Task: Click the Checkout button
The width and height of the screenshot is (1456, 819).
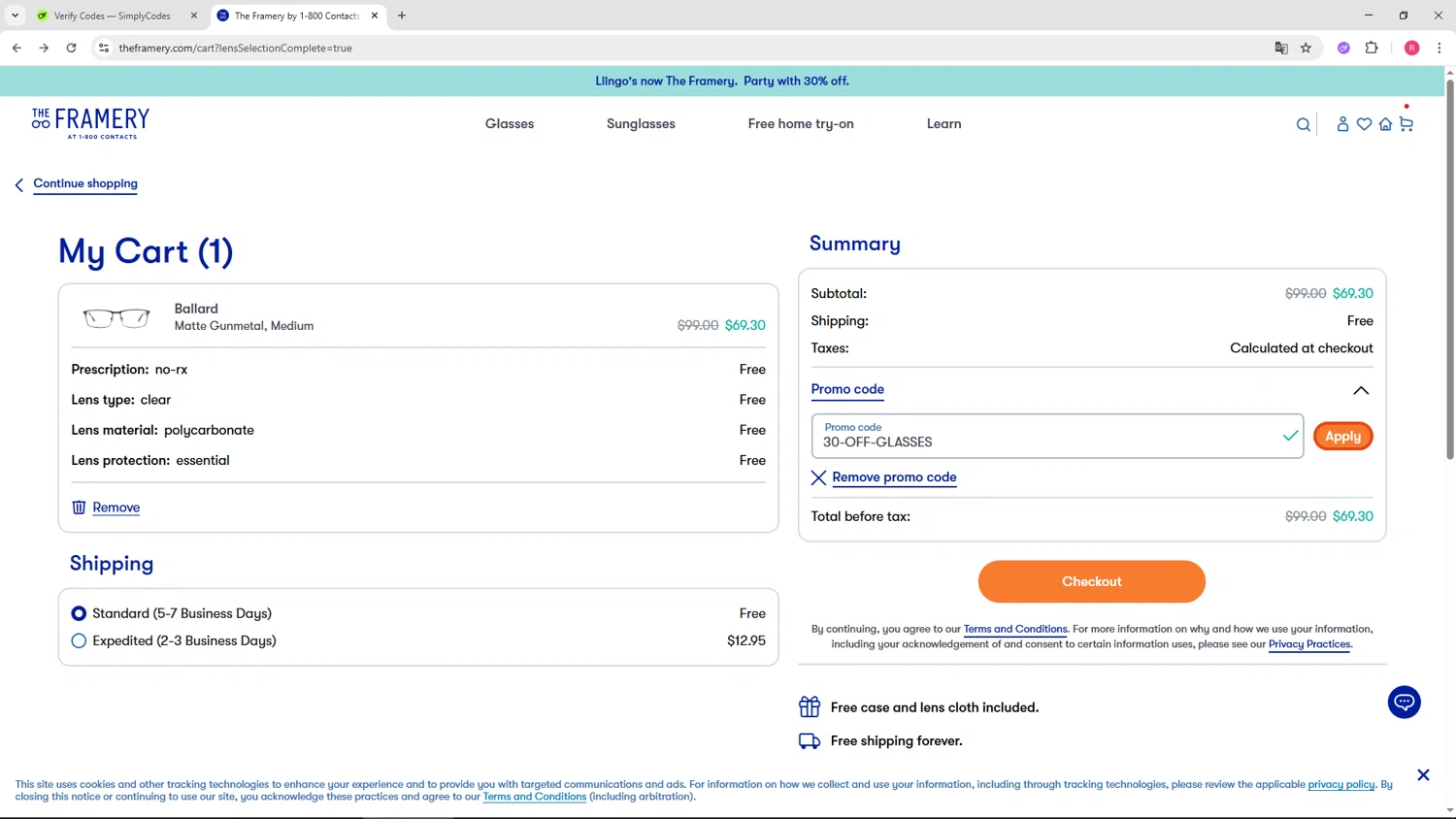Action: 1091,581
